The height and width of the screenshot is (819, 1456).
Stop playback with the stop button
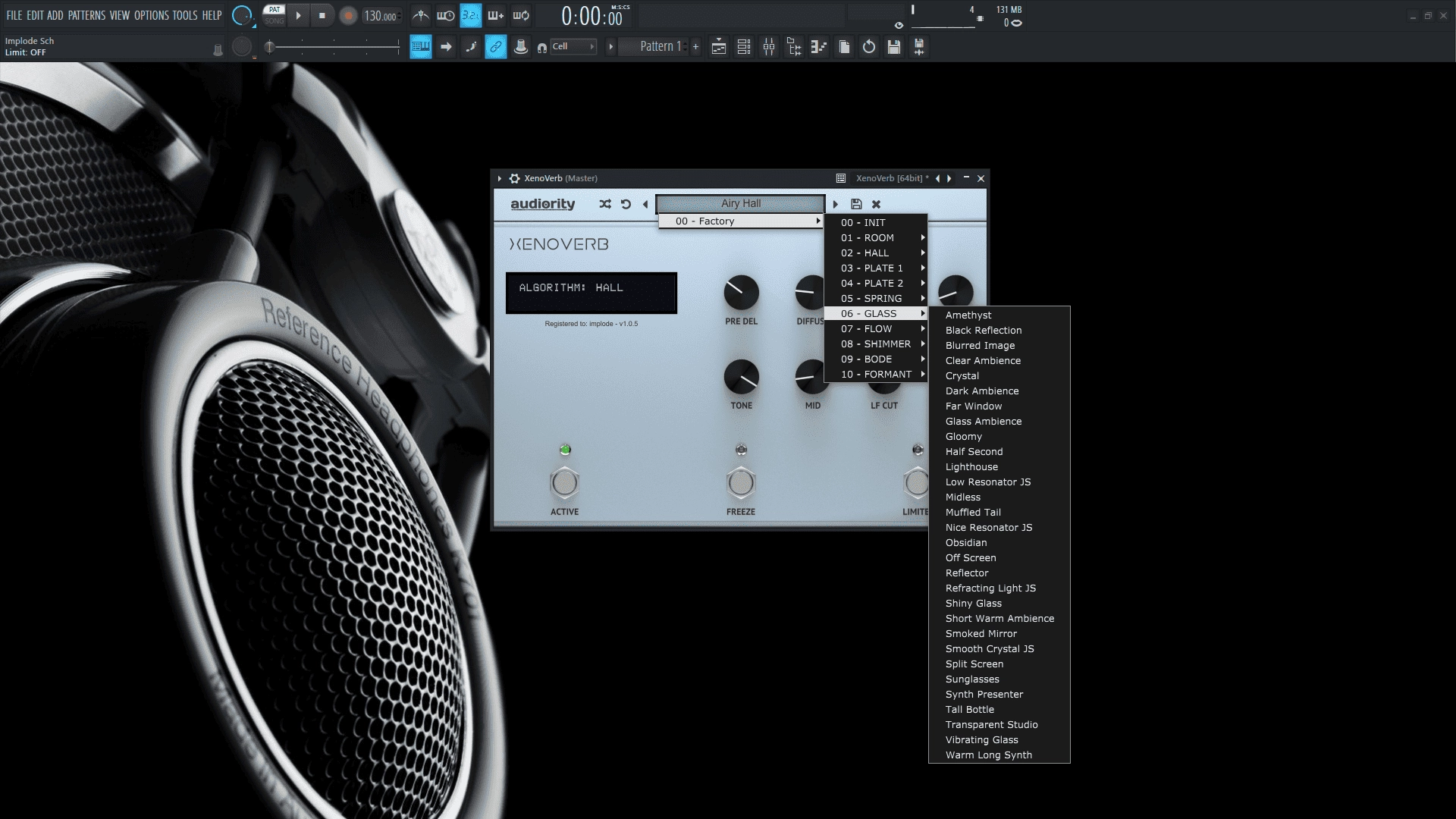322,15
